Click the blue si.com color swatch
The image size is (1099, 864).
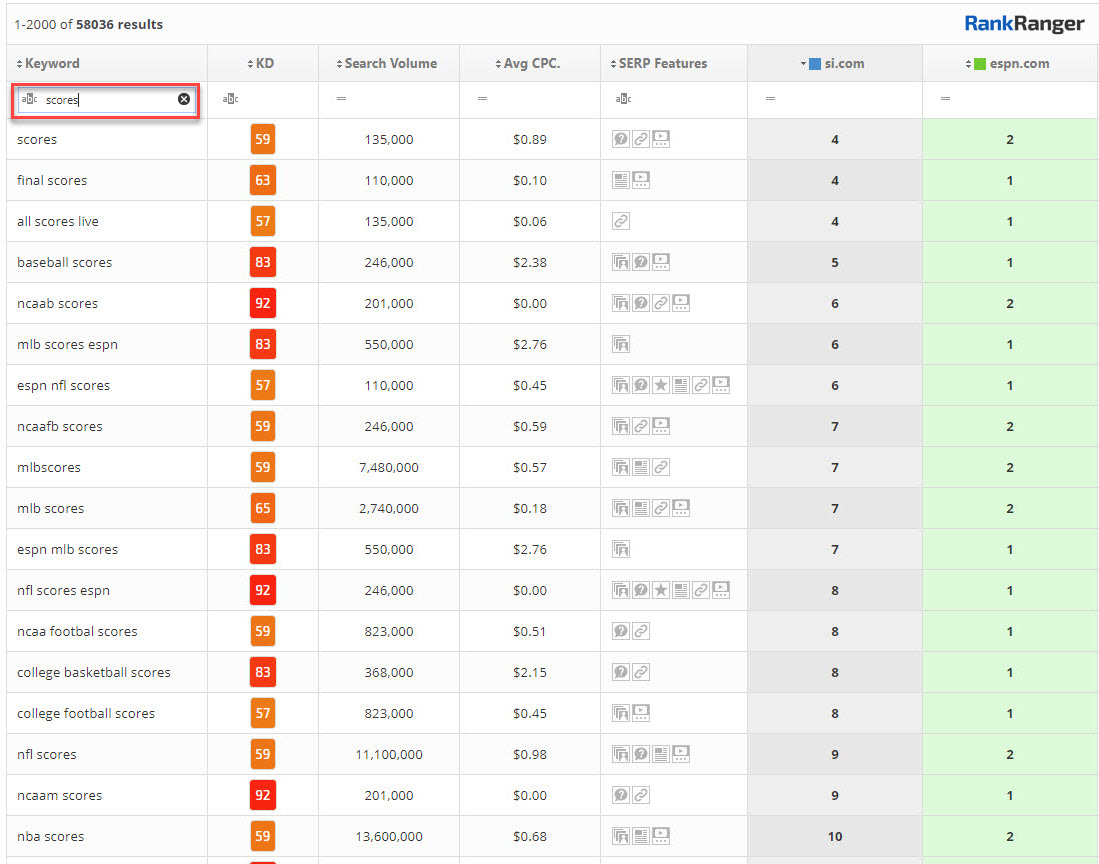tap(815, 63)
